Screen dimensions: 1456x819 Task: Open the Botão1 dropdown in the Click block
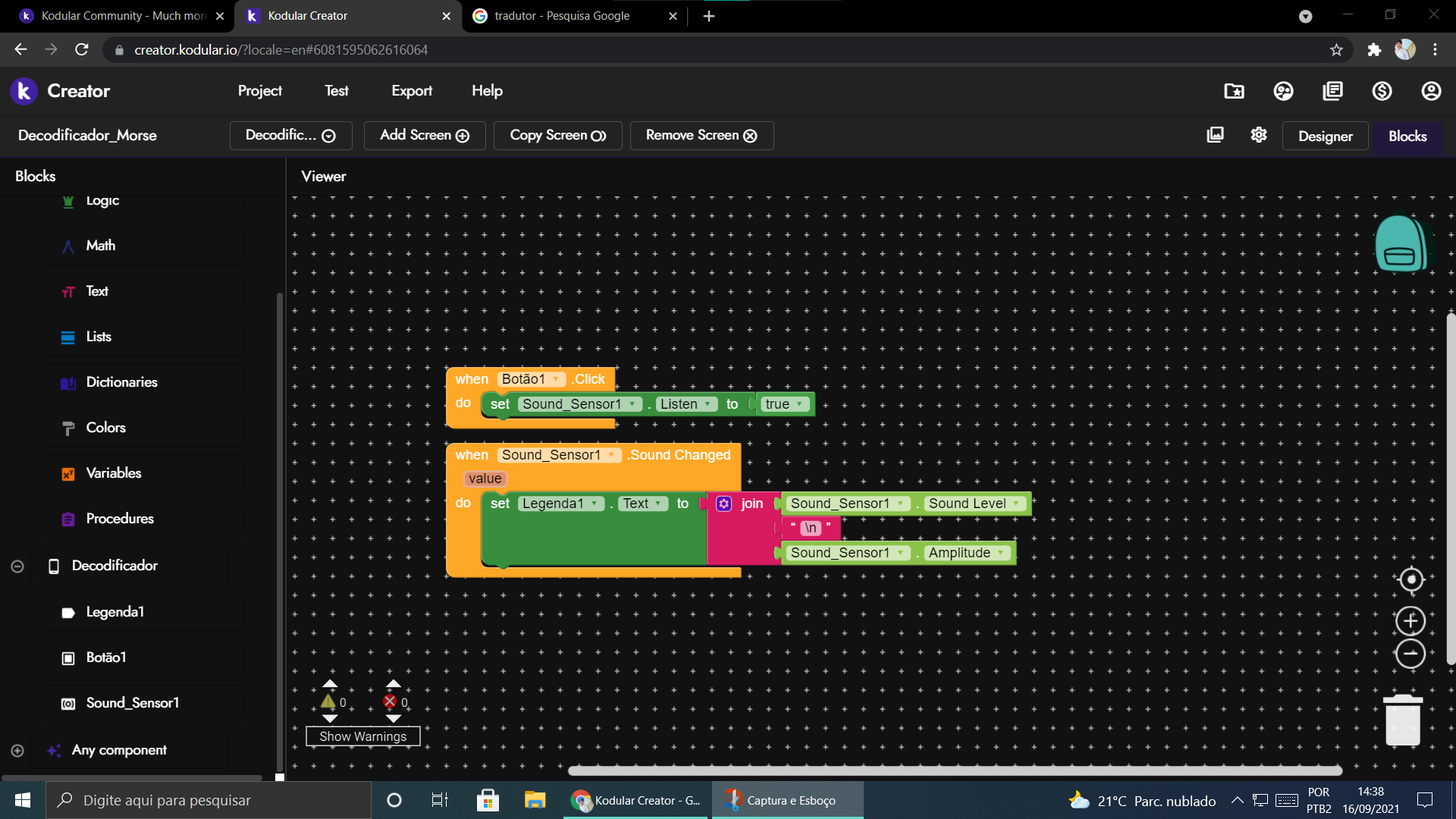coord(531,379)
